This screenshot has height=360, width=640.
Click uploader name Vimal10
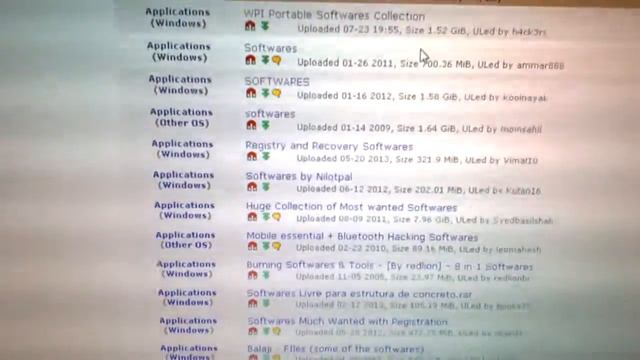pos(520,160)
